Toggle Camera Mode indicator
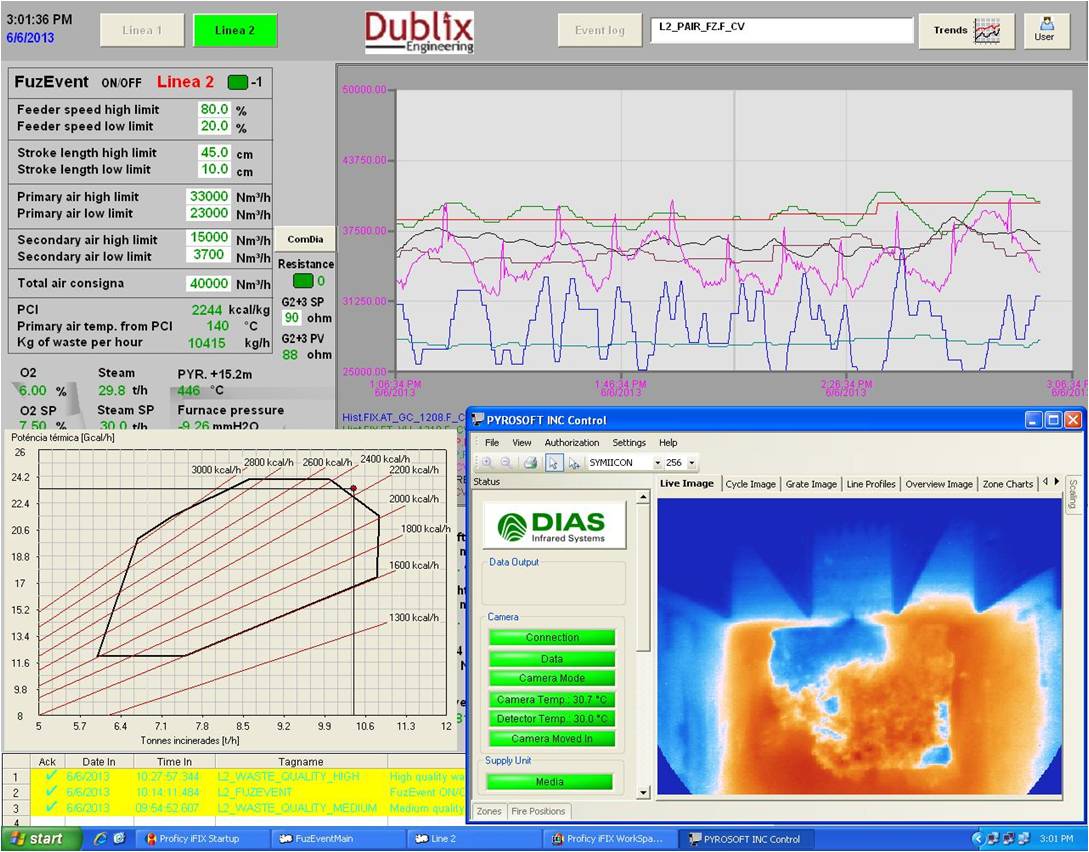The width and height of the screenshot is (1089, 852). click(x=552, y=678)
